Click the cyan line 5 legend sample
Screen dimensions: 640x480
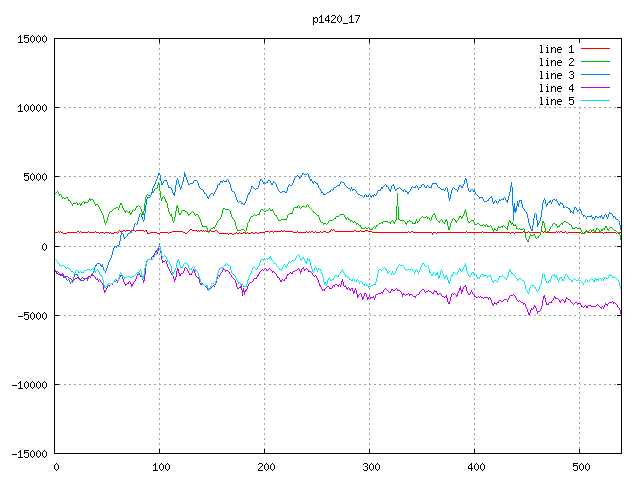click(x=595, y=101)
